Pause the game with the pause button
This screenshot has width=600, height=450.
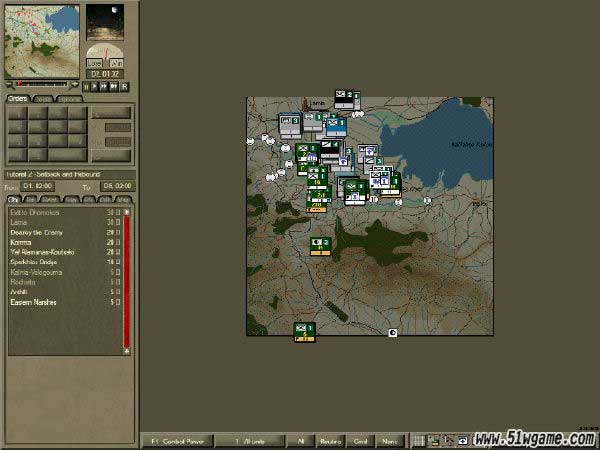pyautogui.click(x=86, y=87)
